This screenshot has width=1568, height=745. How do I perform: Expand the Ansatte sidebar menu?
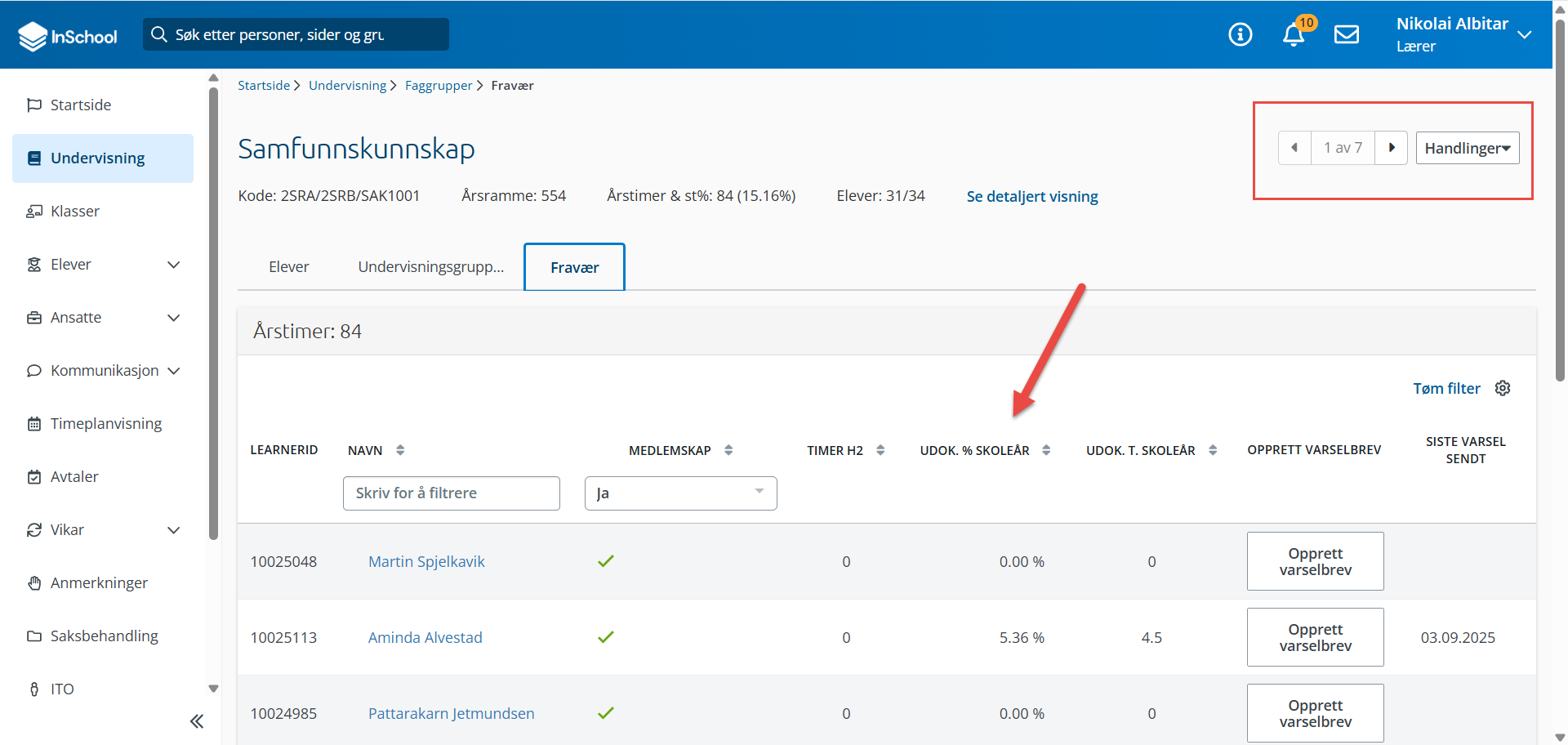coord(173,317)
